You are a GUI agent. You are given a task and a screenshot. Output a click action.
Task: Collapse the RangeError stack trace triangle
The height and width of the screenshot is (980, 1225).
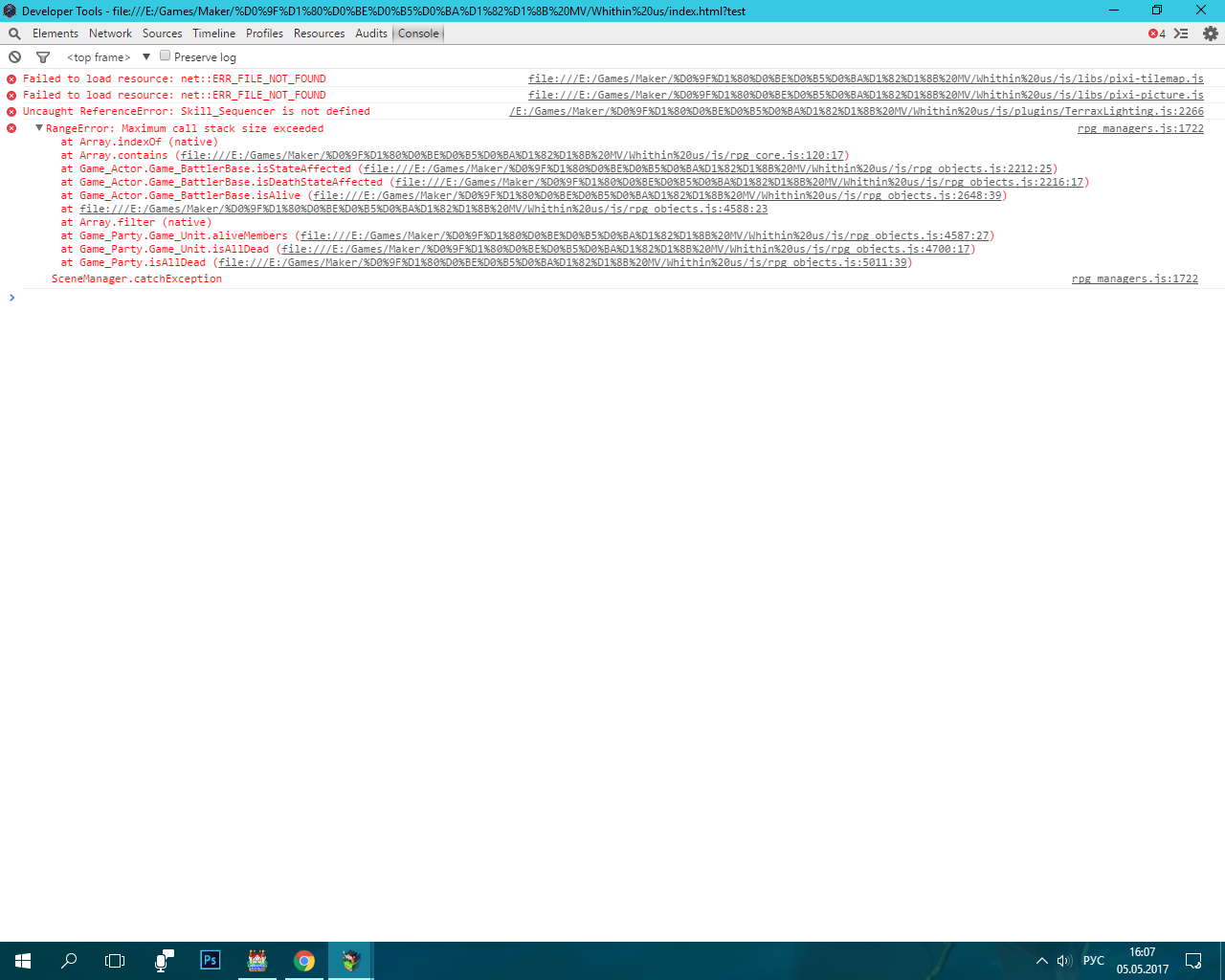point(39,128)
